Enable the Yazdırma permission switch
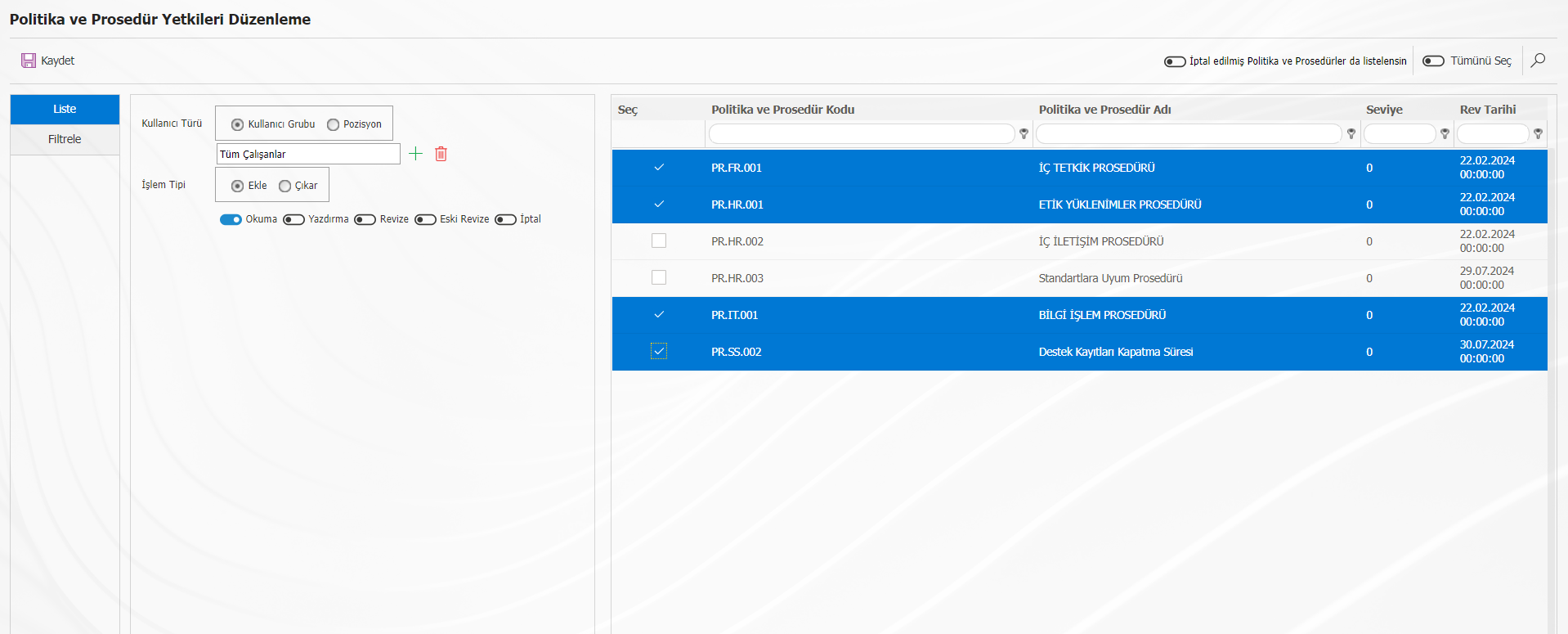The image size is (1568, 634). (293, 219)
